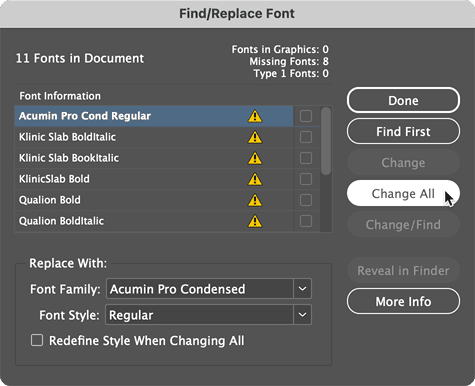Image resolution: width=475 pixels, height=386 pixels.
Task: Enable Redefine Style When Changing All
Action: 37,341
